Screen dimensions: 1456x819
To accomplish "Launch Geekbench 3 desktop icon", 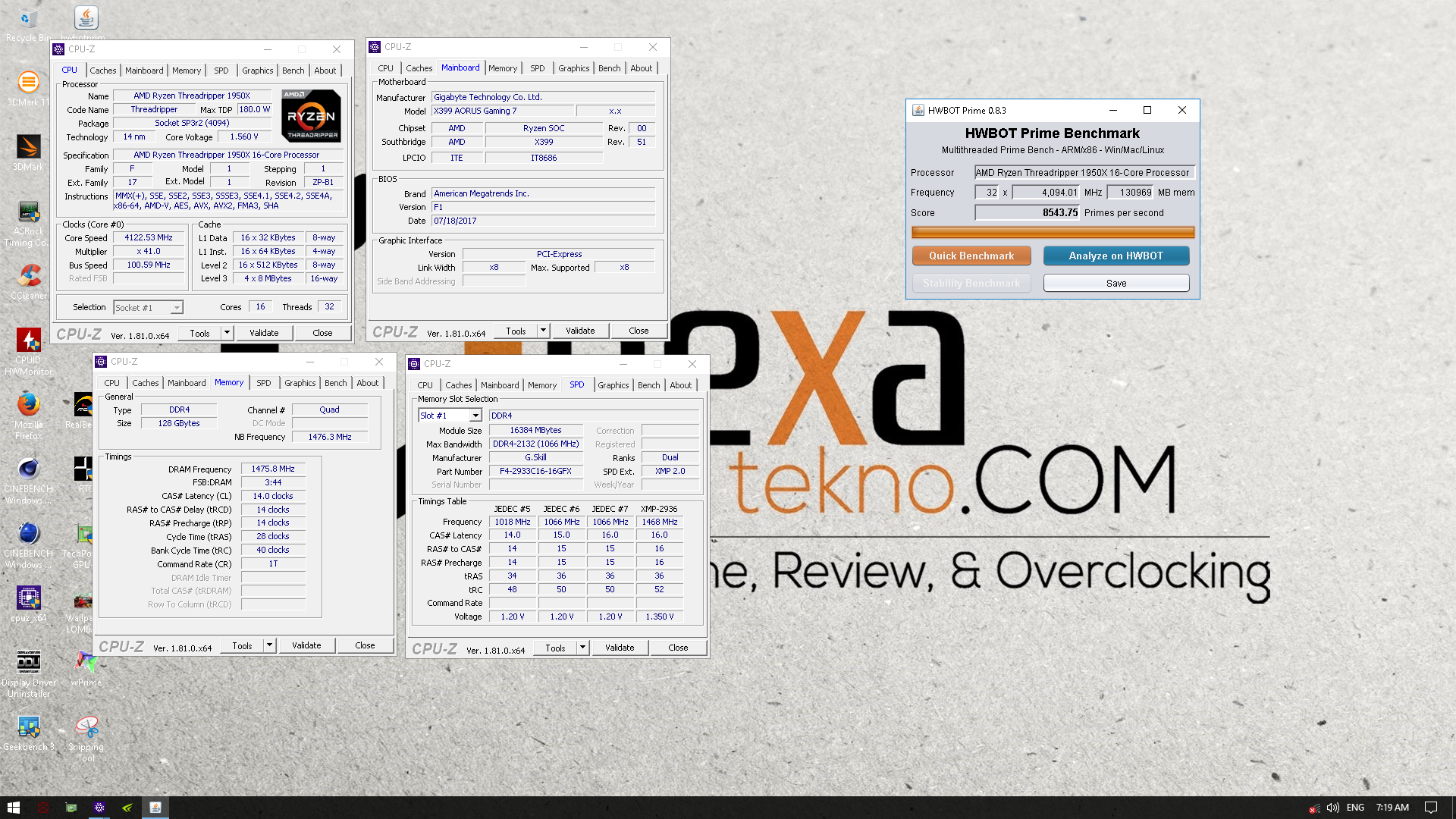I will click(x=28, y=732).
